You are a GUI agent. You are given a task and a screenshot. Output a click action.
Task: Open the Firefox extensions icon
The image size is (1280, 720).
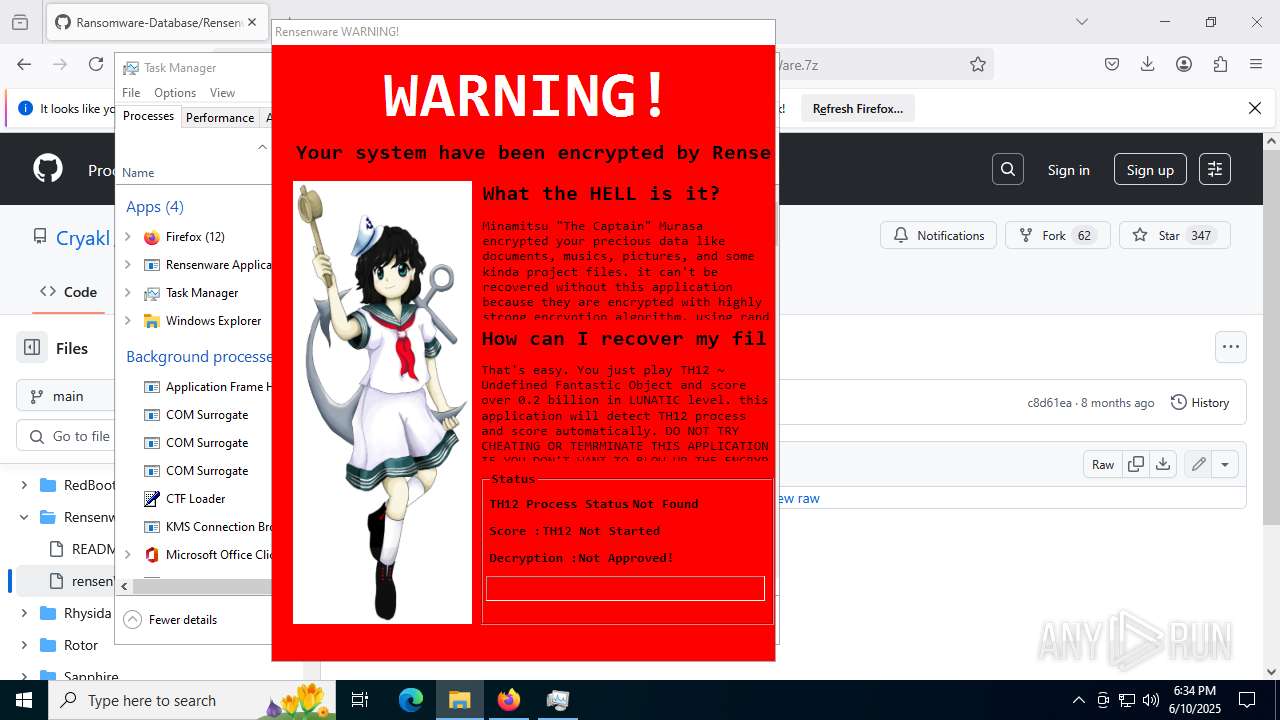click(x=1220, y=64)
